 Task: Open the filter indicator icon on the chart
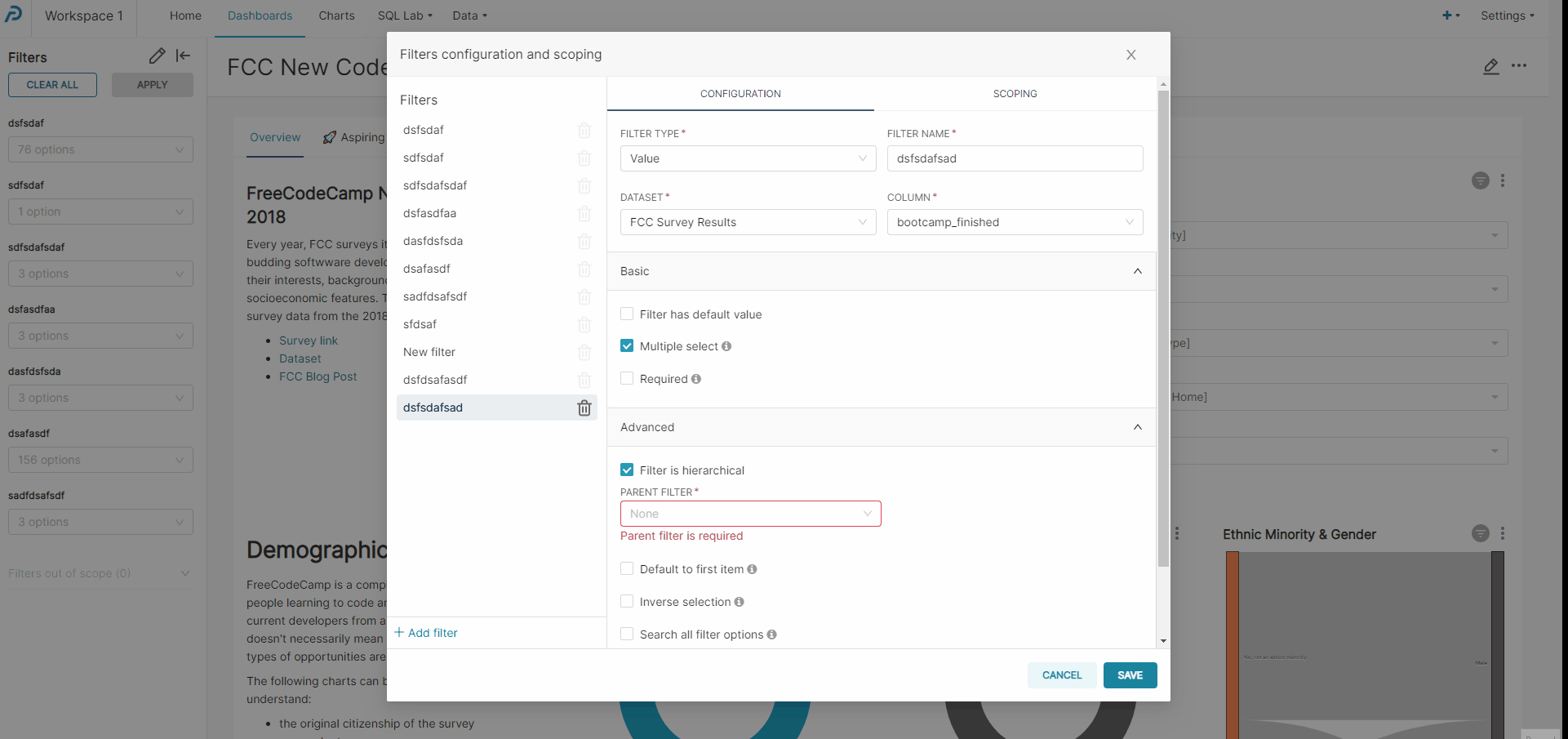[1481, 180]
